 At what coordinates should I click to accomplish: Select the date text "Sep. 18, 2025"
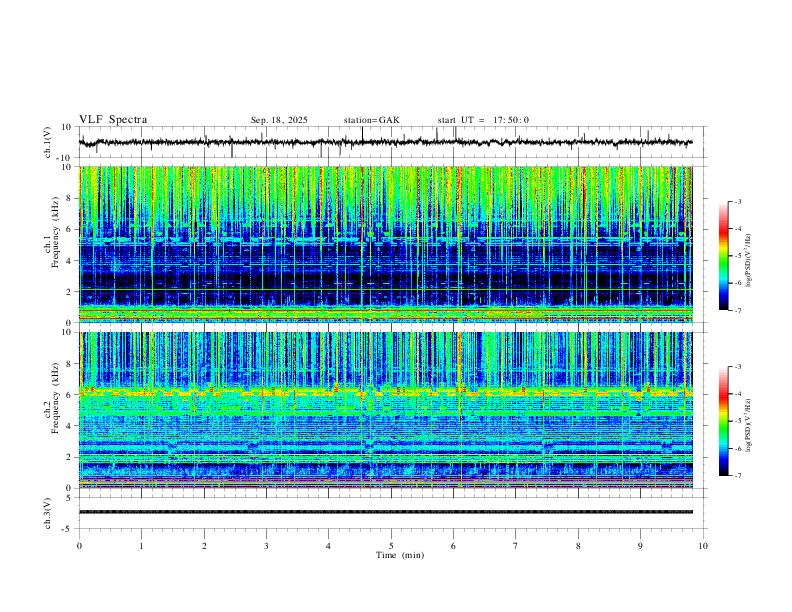coord(279,120)
